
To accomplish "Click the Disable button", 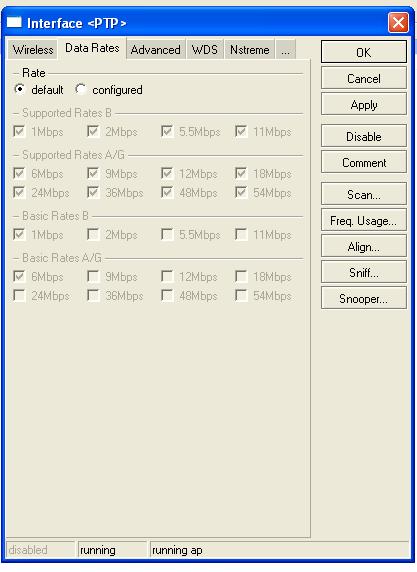I will point(364,136).
